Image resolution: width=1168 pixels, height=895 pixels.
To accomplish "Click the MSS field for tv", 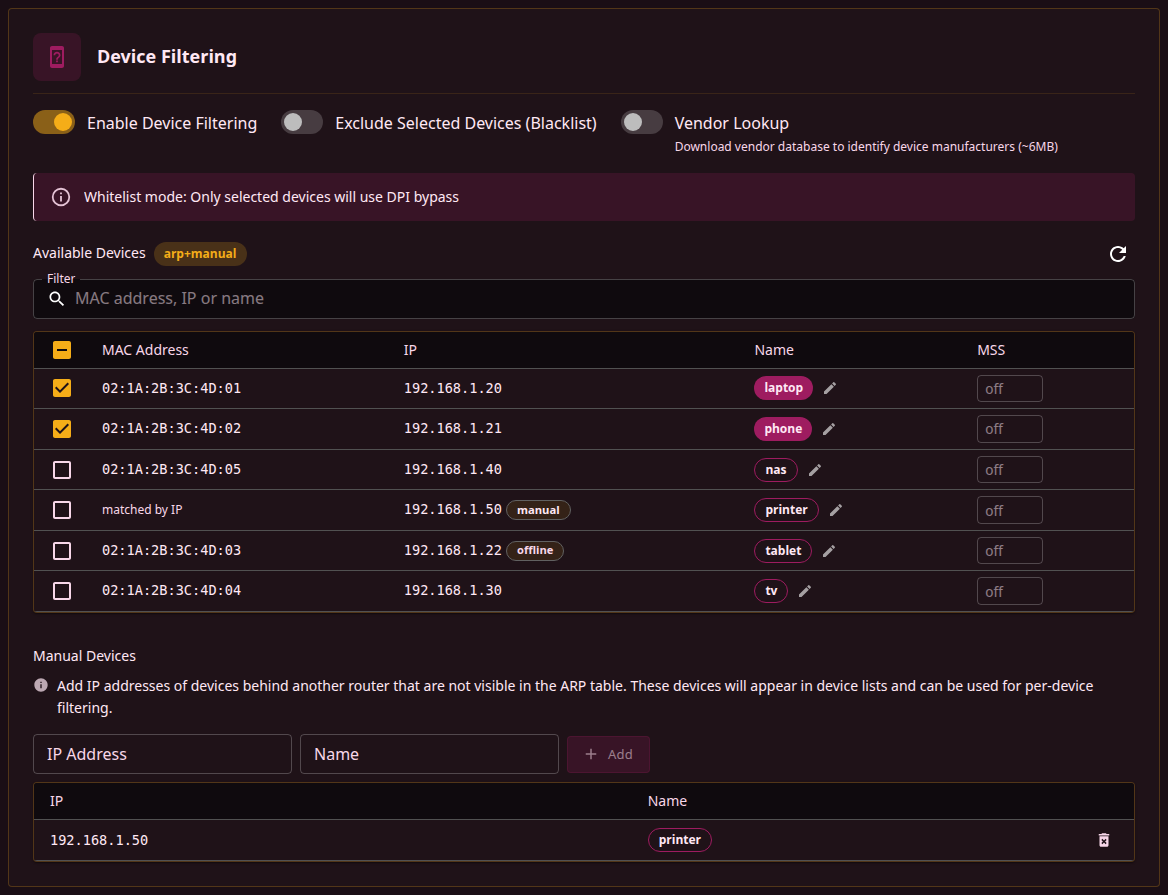I will (1009, 591).
